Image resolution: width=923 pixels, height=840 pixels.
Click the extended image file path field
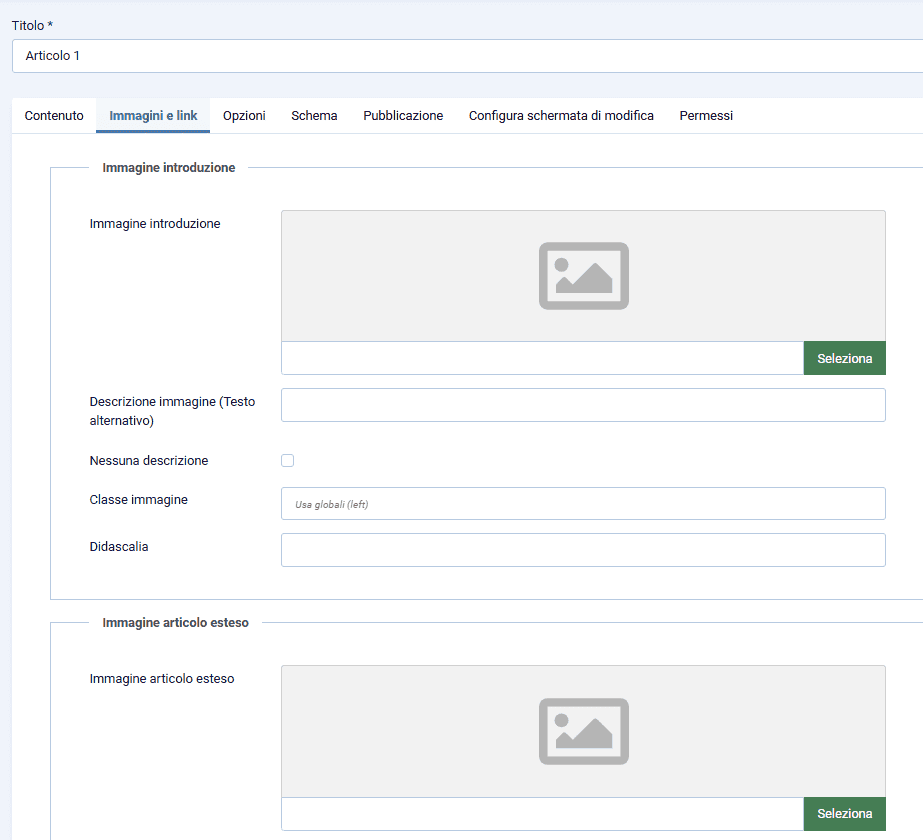coord(540,813)
